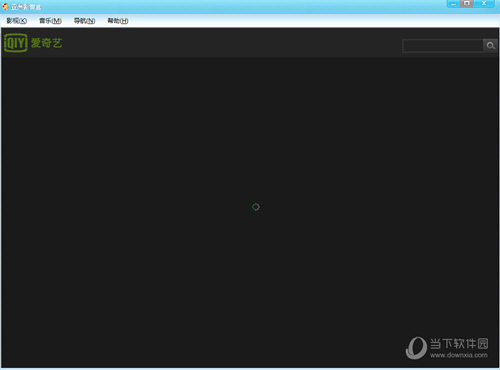Image resolution: width=500 pixels, height=370 pixels.
Task: Open the 影视(K) menu
Action: pos(17,21)
